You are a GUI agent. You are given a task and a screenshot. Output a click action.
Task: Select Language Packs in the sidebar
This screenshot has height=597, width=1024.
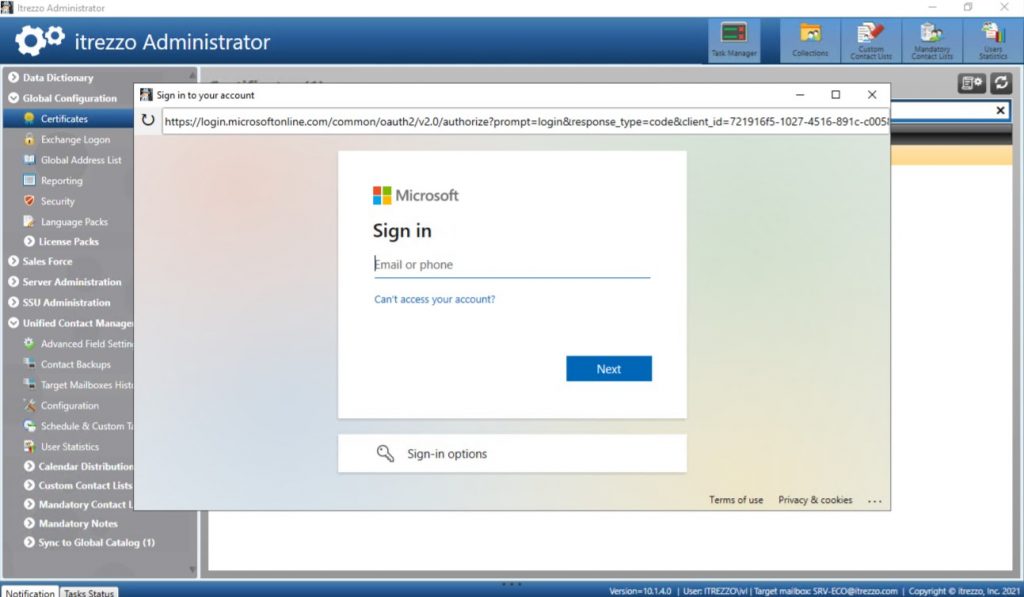(x=74, y=221)
